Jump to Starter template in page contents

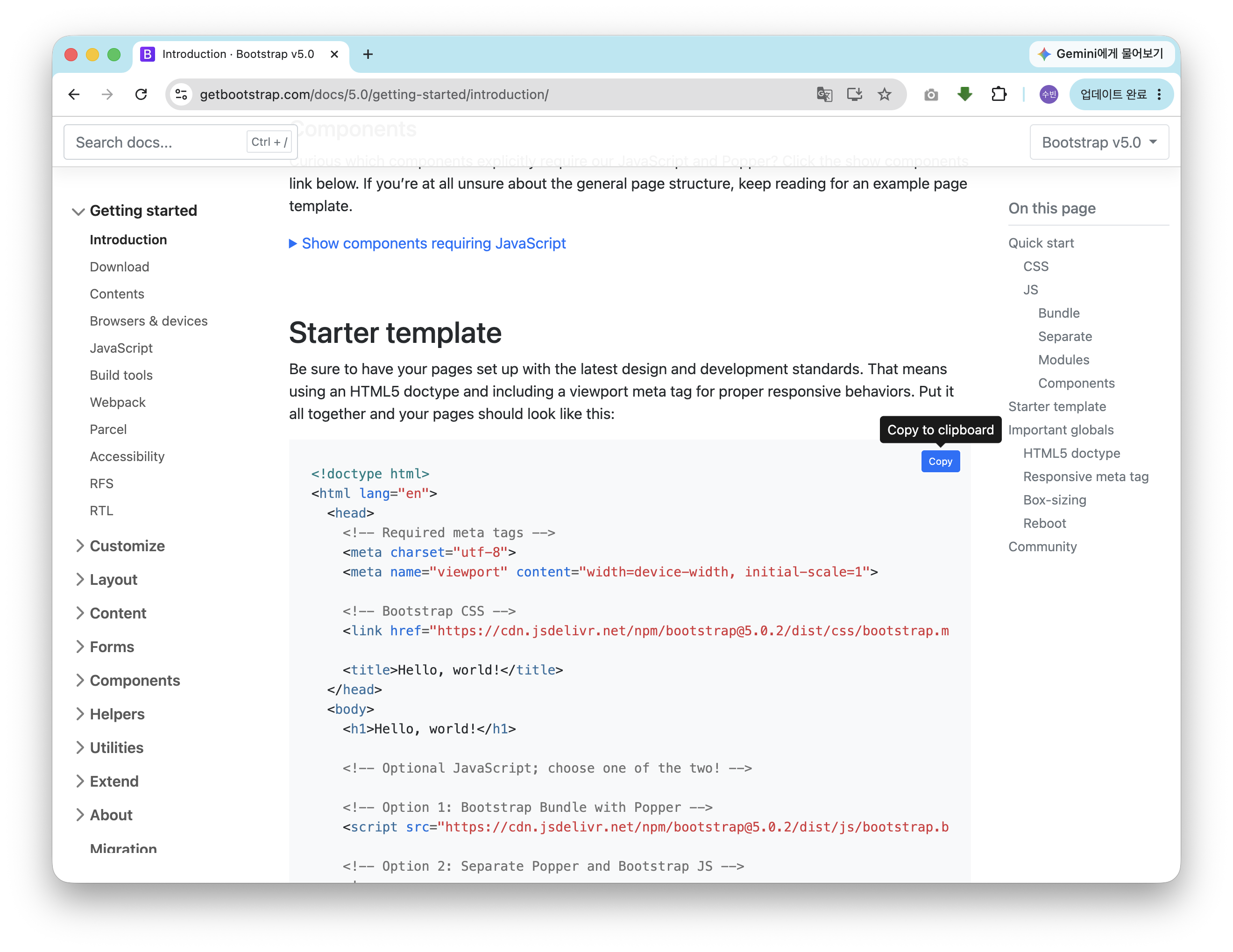tap(1057, 406)
